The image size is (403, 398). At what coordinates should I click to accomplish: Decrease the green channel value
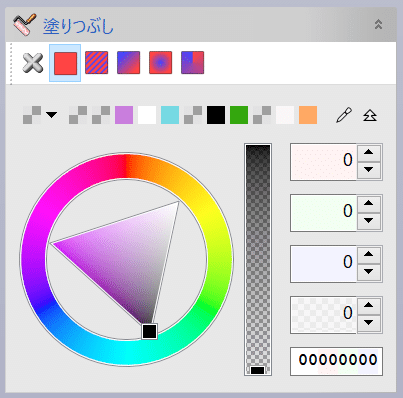tap(369, 221)
